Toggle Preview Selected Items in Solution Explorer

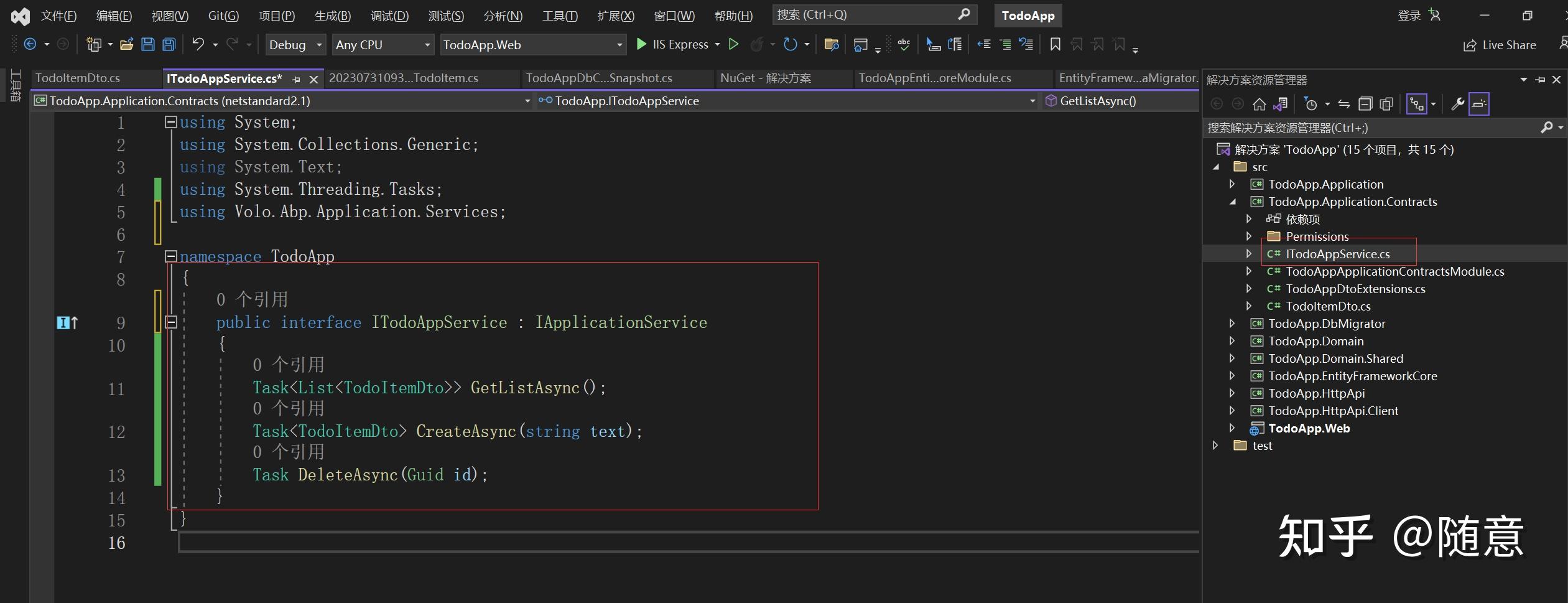click(1479, 104)
